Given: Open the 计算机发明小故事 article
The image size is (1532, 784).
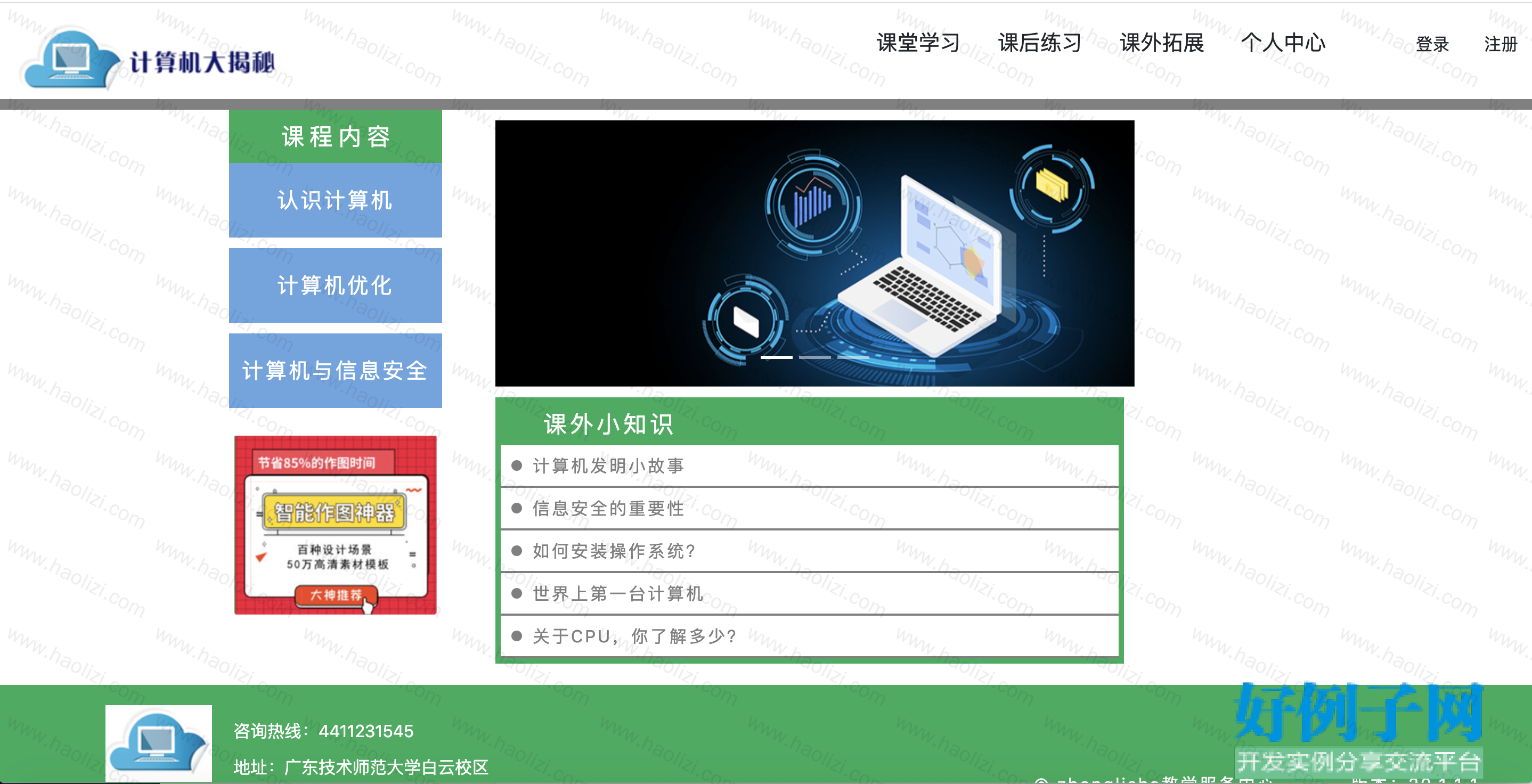Looking at the screenshot, I should coord(810,466).
